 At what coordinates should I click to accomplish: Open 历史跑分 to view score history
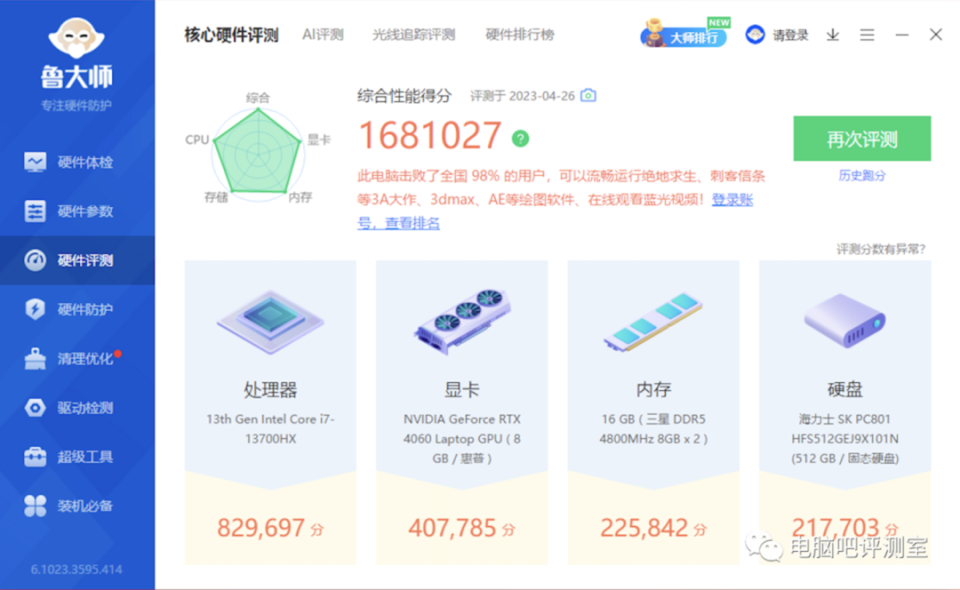coord(861,174)
